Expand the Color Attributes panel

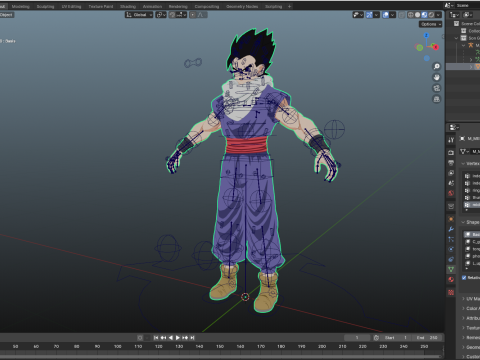(463, 308)
